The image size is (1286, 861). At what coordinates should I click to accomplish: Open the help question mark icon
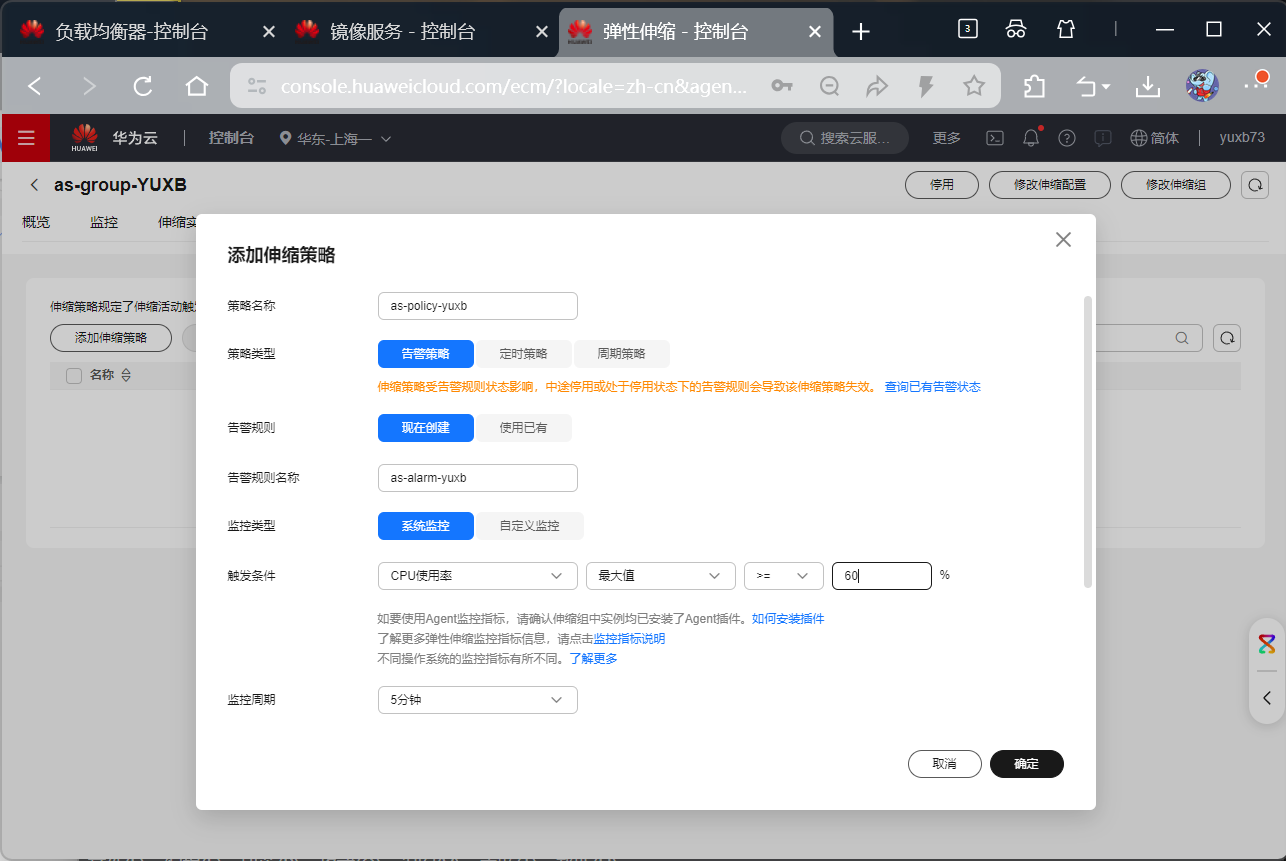[x=1067, y=138]
